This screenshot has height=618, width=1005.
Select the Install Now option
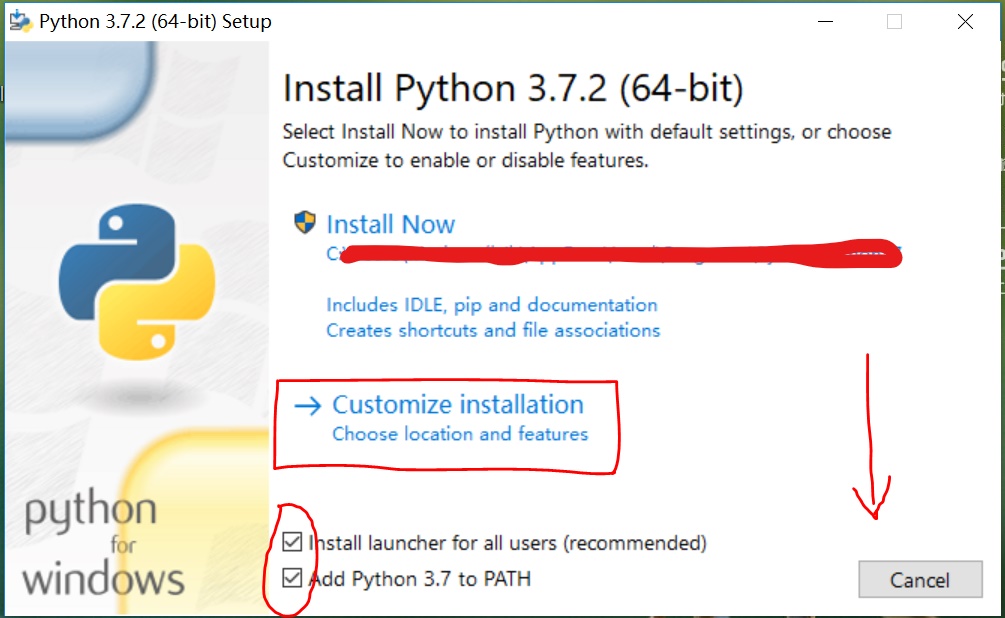(x=390, y=223)
